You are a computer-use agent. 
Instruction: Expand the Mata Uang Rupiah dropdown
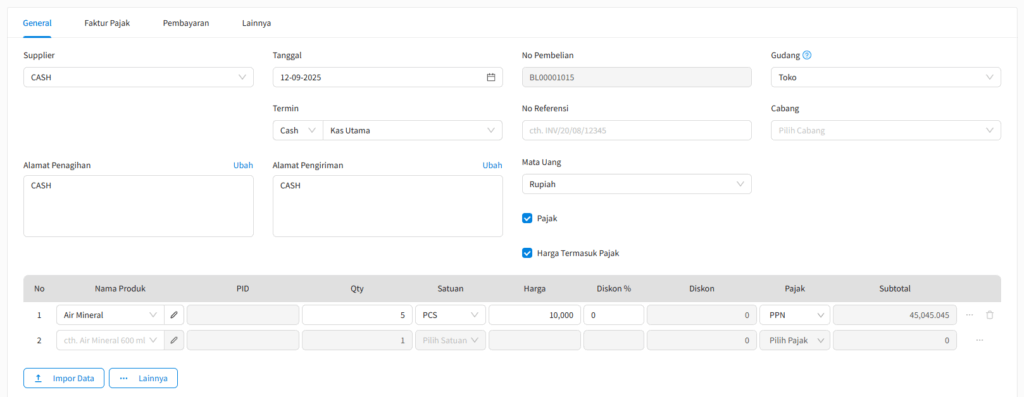pyautogui.click(x=637, y=184)
